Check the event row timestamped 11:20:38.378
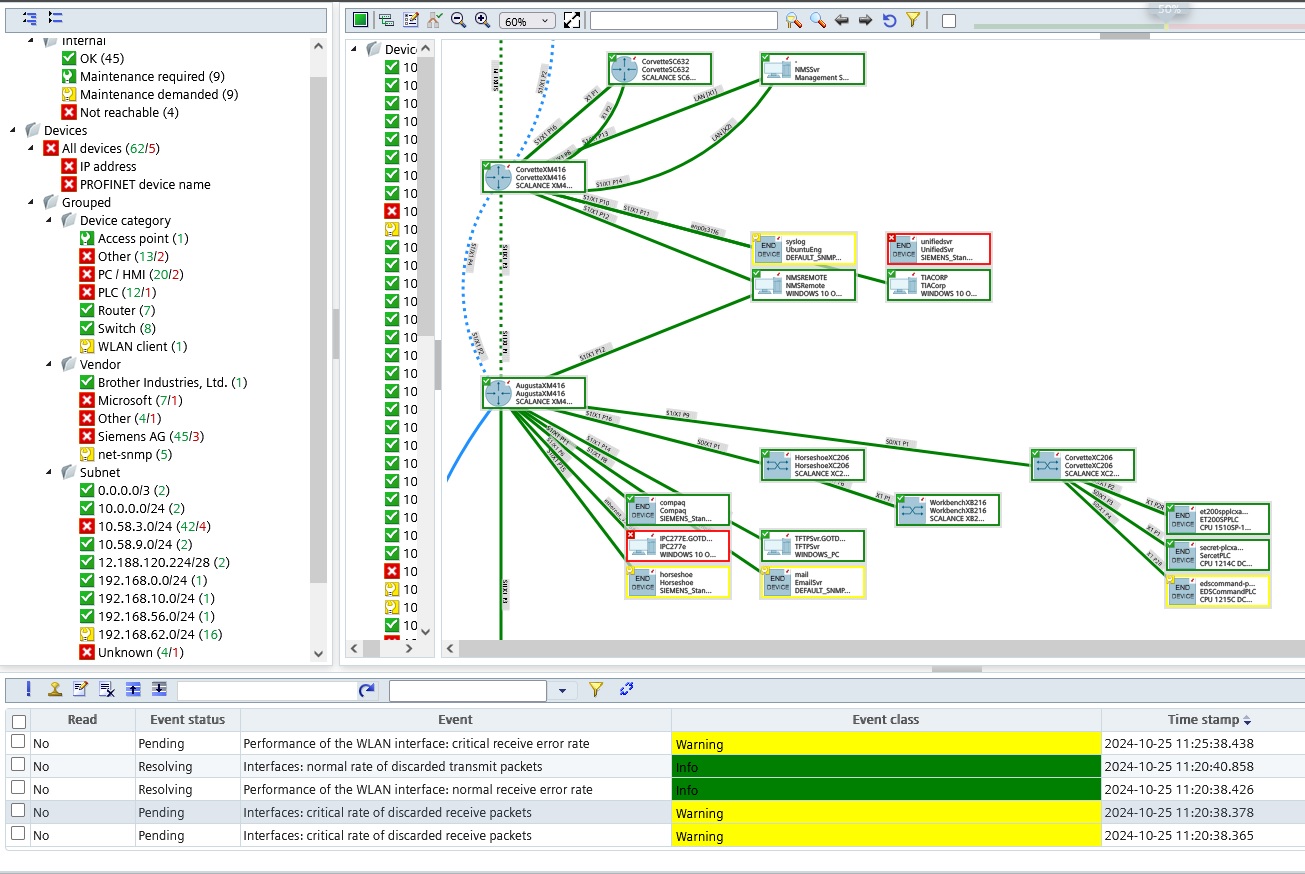 [x=18, y=811]
